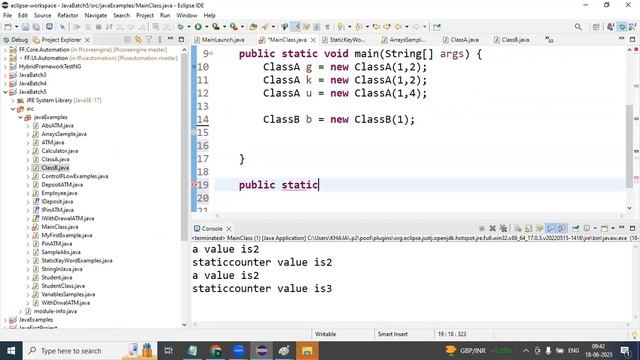Collapse the javaExamples package node
Viewport: 640px width, 360px height.
point(20,117)
